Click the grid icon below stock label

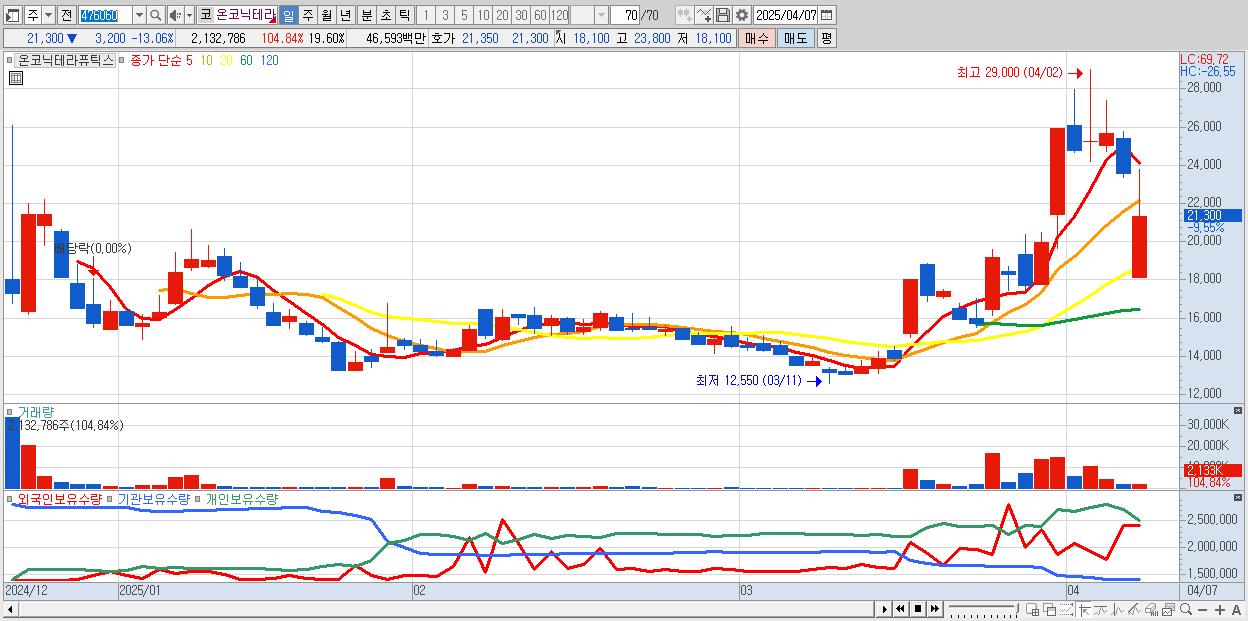(15, 78)
